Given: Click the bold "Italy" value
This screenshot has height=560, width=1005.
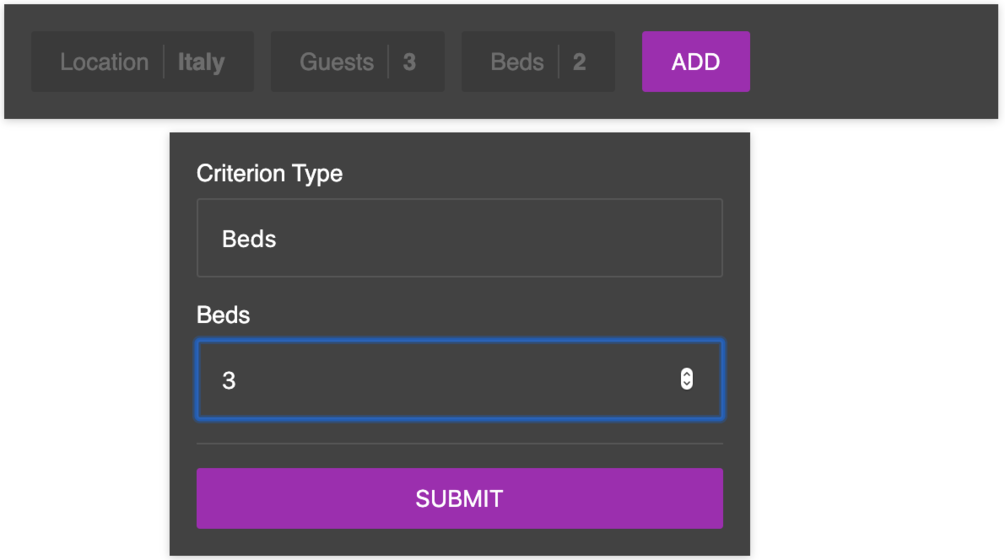Looking at the screenshot, I should [x=201, y=62].
